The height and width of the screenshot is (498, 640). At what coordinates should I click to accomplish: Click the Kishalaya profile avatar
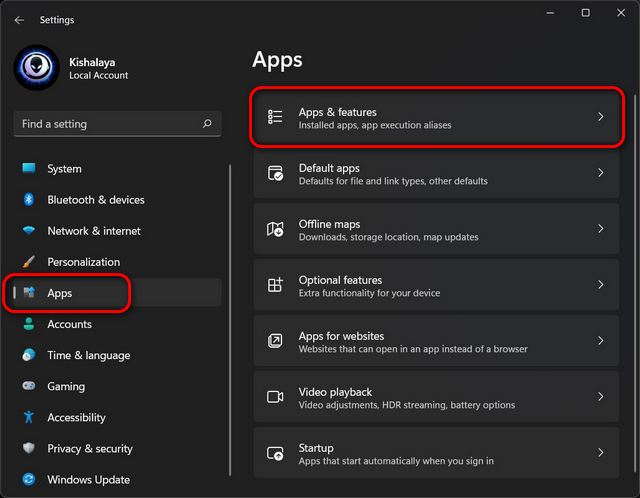pos(37,68)
